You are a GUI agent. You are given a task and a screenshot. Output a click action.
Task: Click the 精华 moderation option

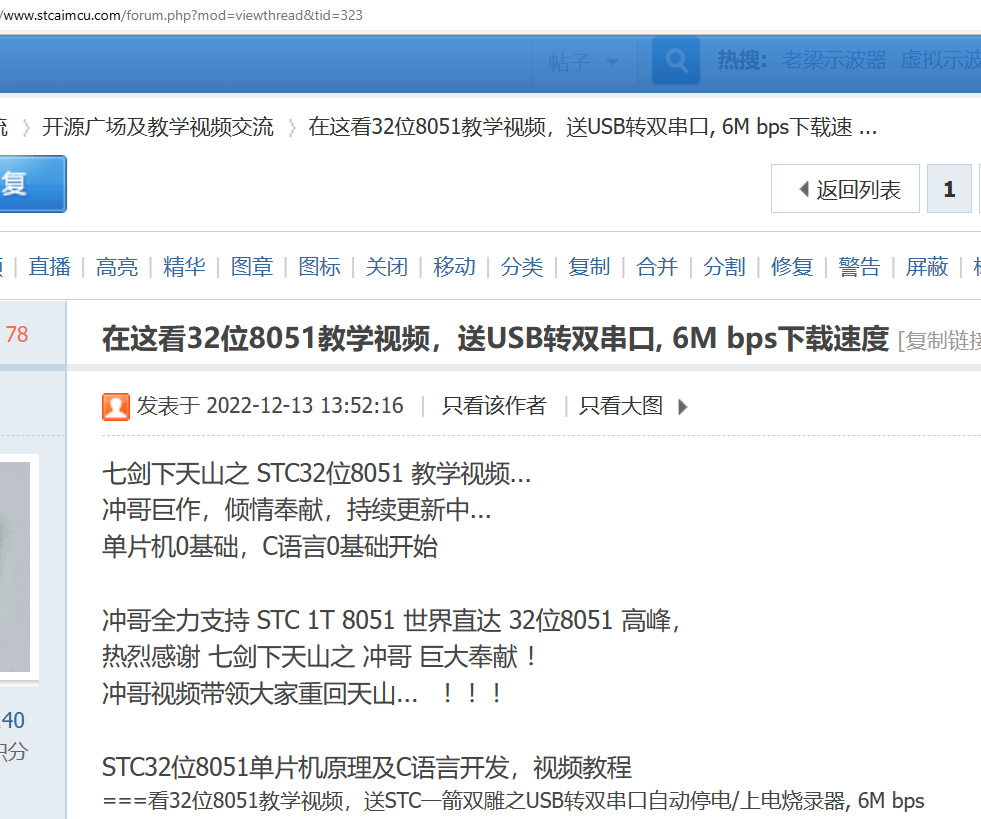(x=185, y=267)
